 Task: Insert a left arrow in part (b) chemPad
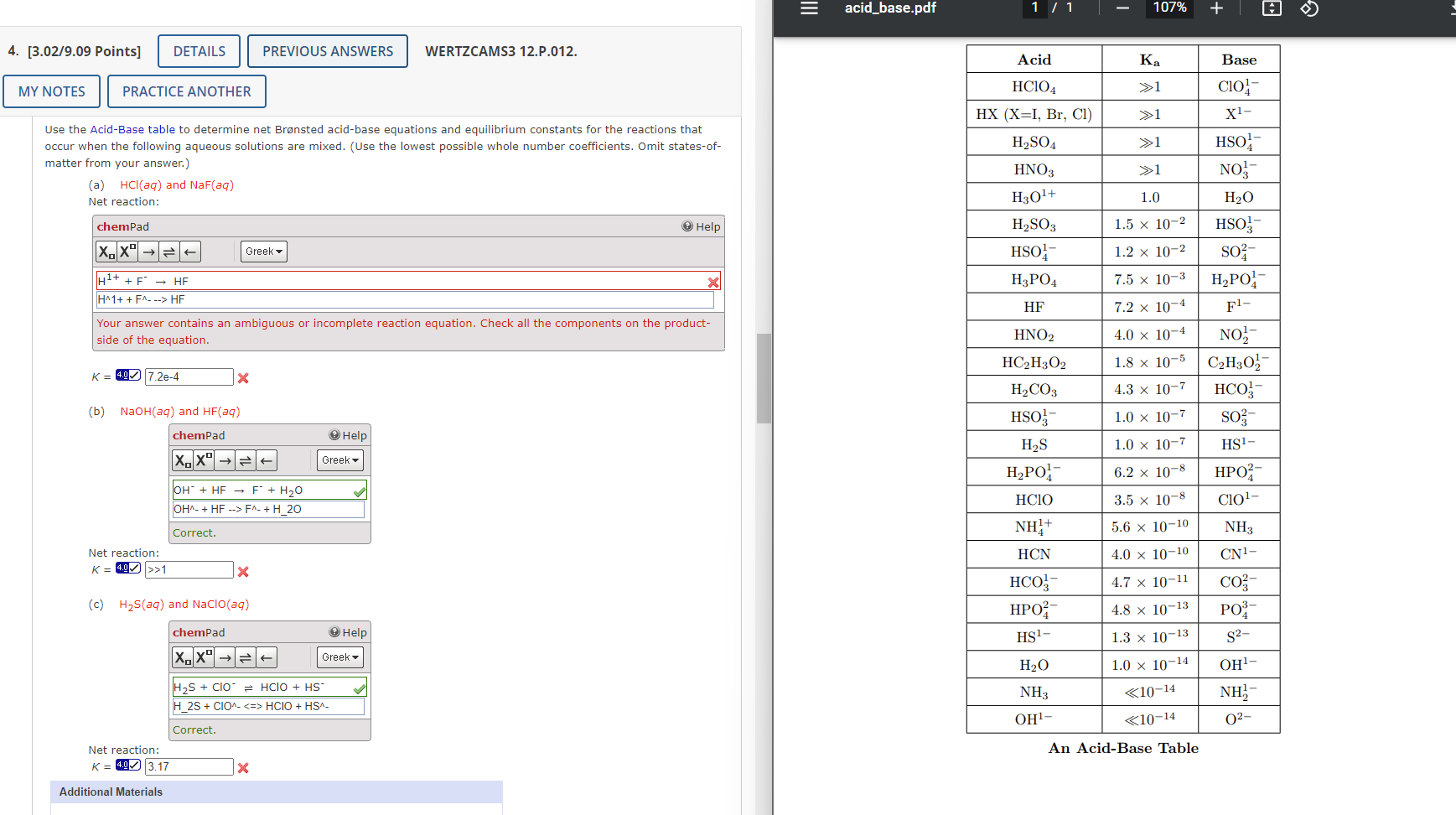266,459
